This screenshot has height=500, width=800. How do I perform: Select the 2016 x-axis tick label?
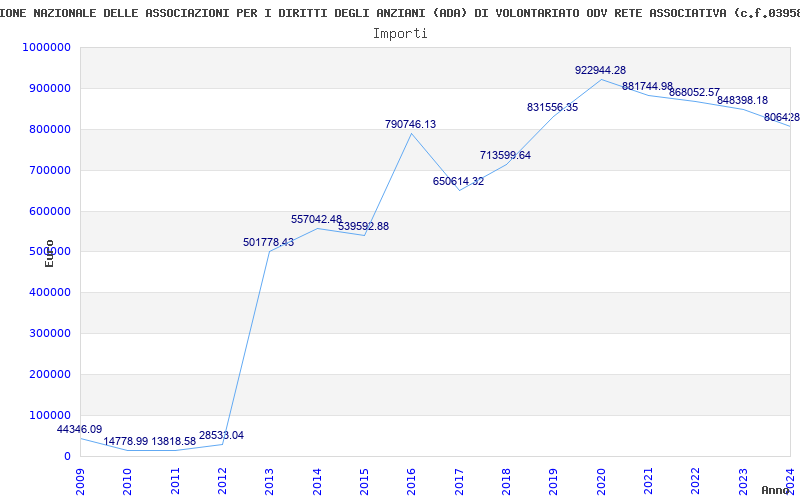click(x=412, y=482)
